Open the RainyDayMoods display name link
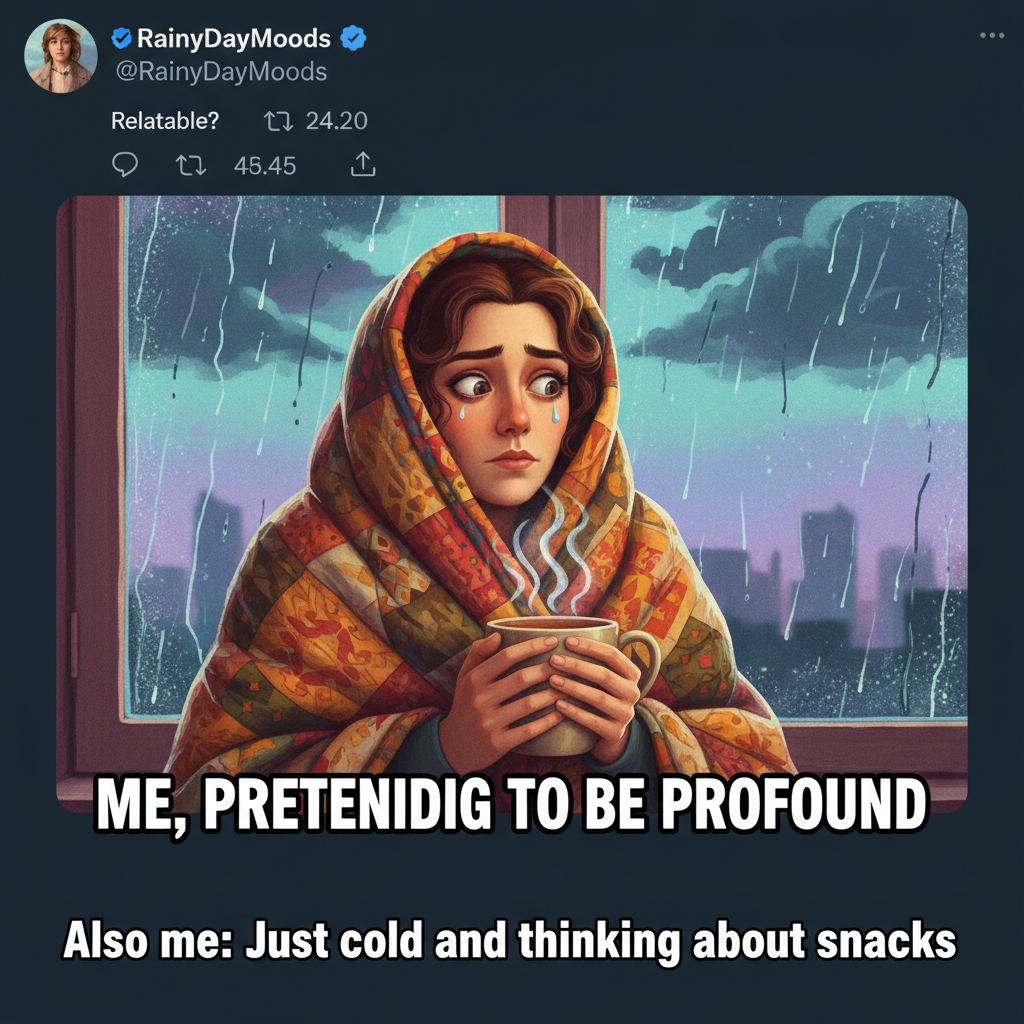The image size is (1024, 1024). pos(233,39)
